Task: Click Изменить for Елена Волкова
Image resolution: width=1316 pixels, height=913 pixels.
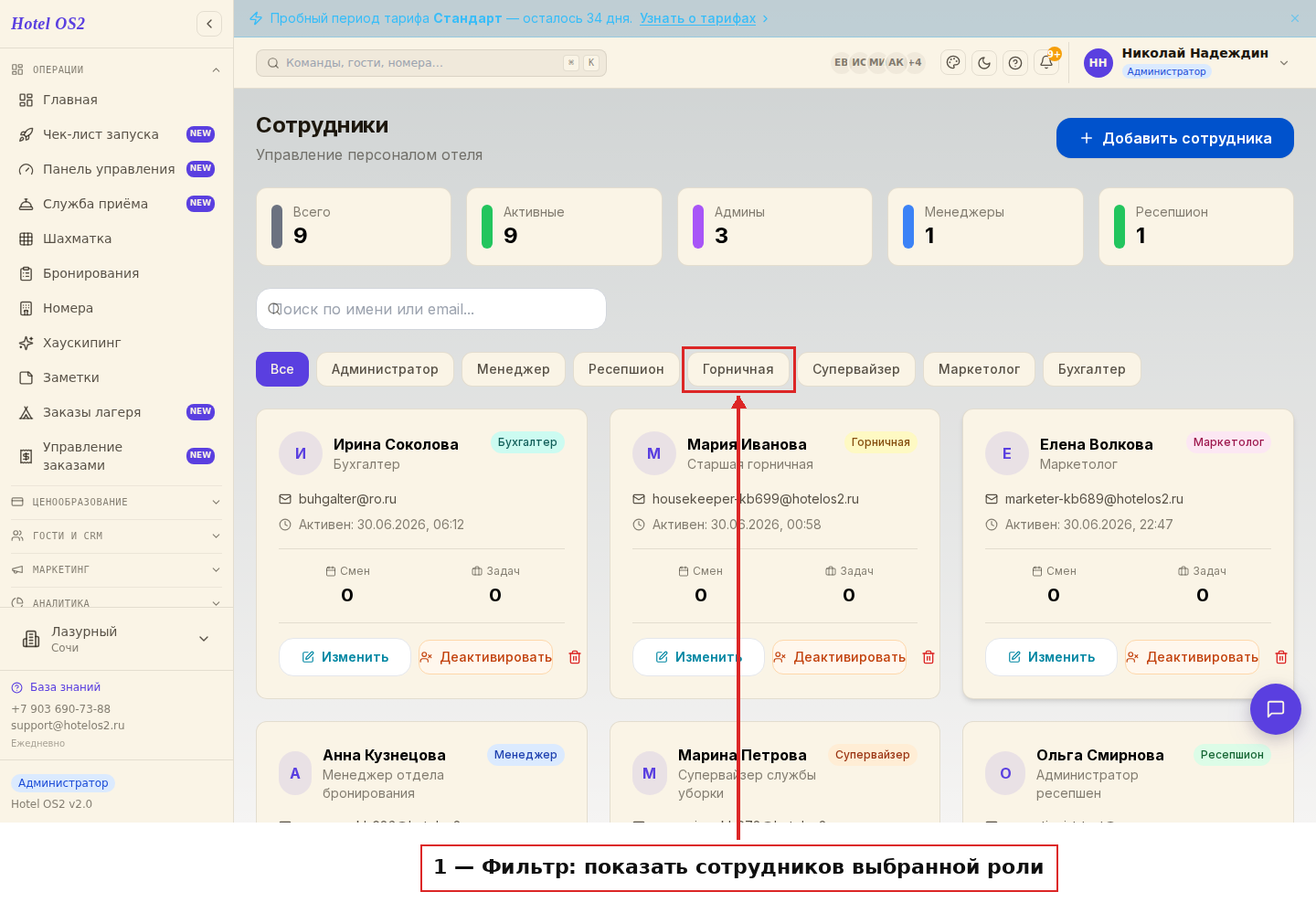Action: tap(1051, 657)
